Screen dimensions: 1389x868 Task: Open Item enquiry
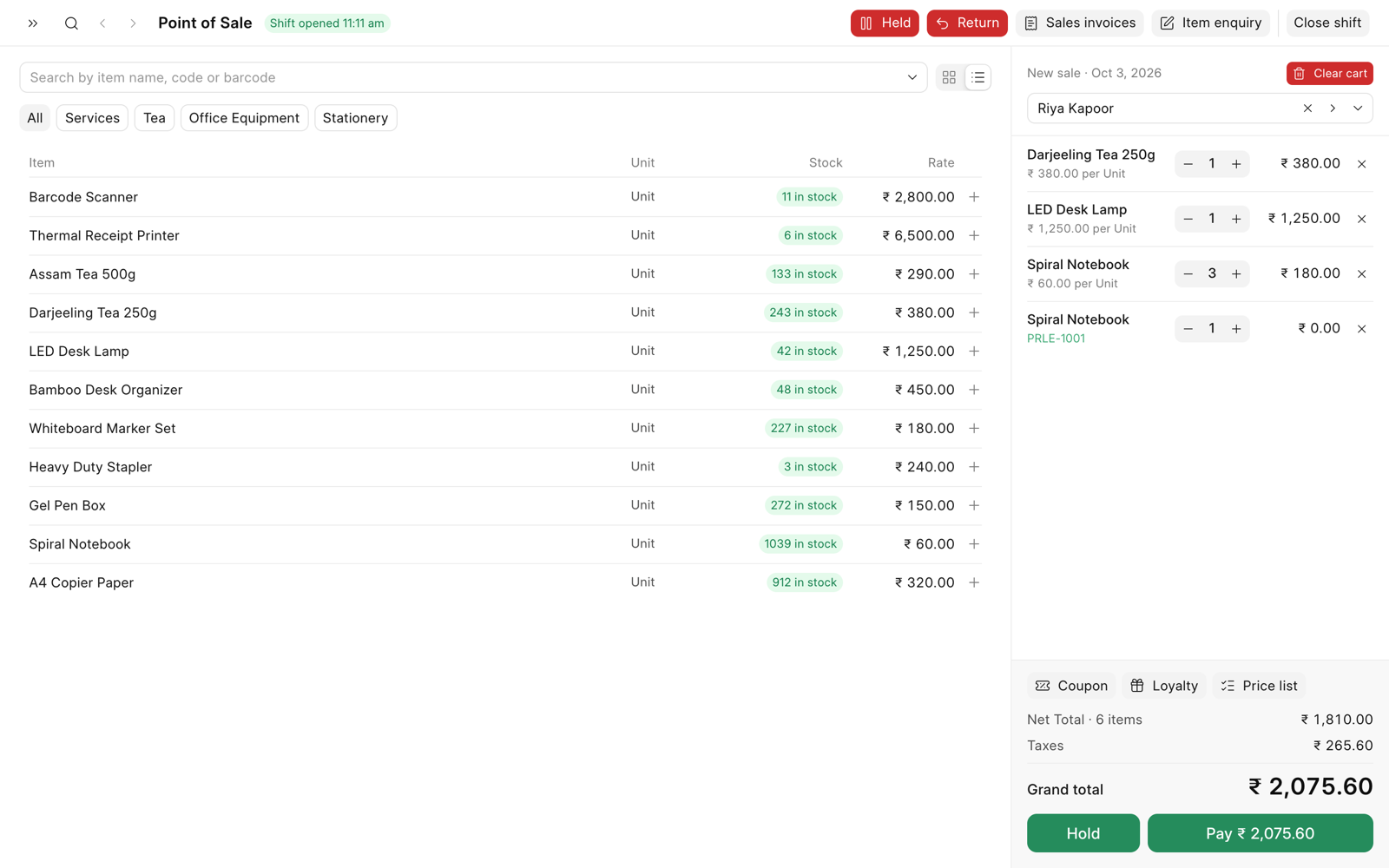coord(1211,23)
